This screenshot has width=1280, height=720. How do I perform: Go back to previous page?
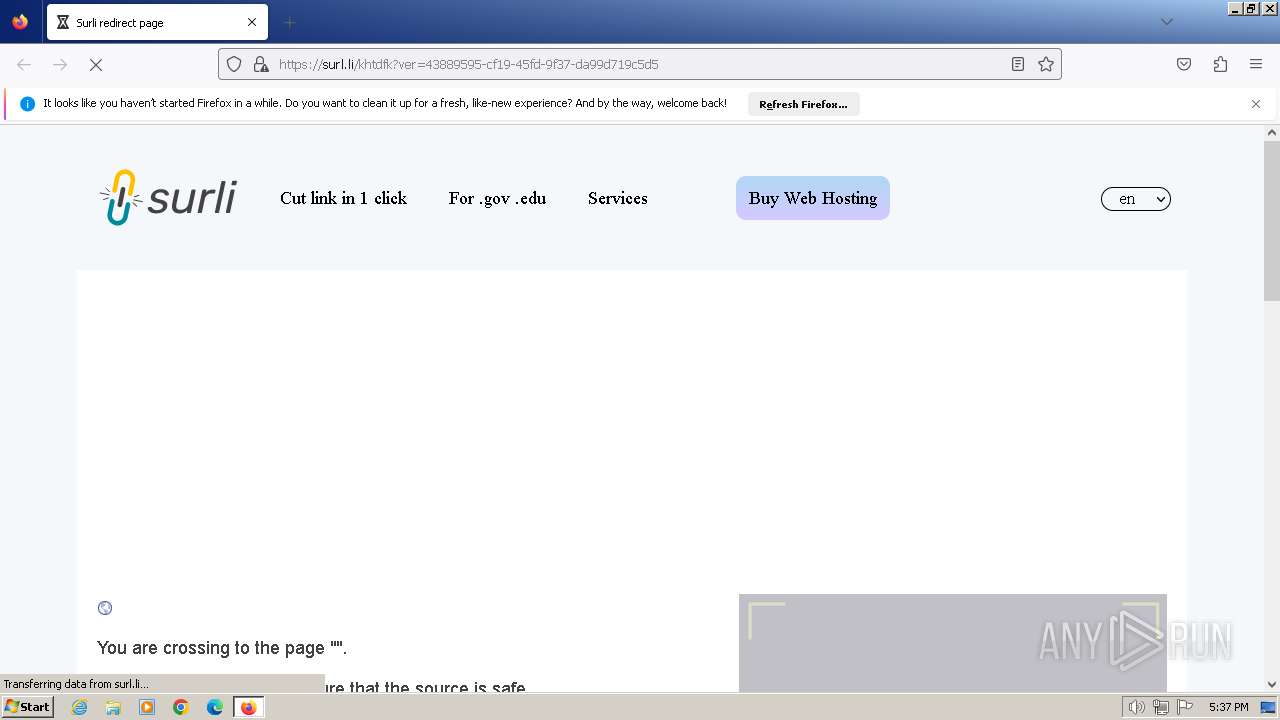[24, 64]
